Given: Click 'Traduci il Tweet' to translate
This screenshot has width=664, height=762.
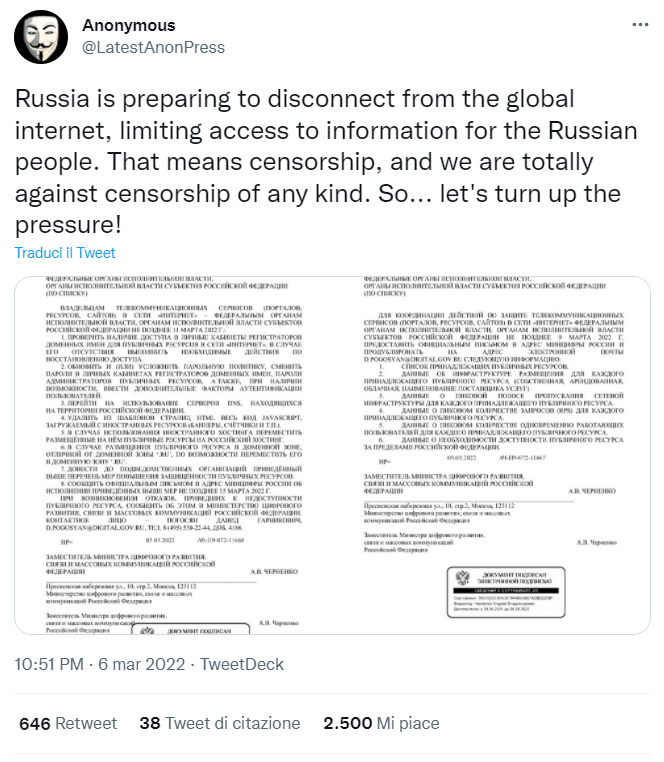Looking at the screenshot, I should tap(65, 253).
